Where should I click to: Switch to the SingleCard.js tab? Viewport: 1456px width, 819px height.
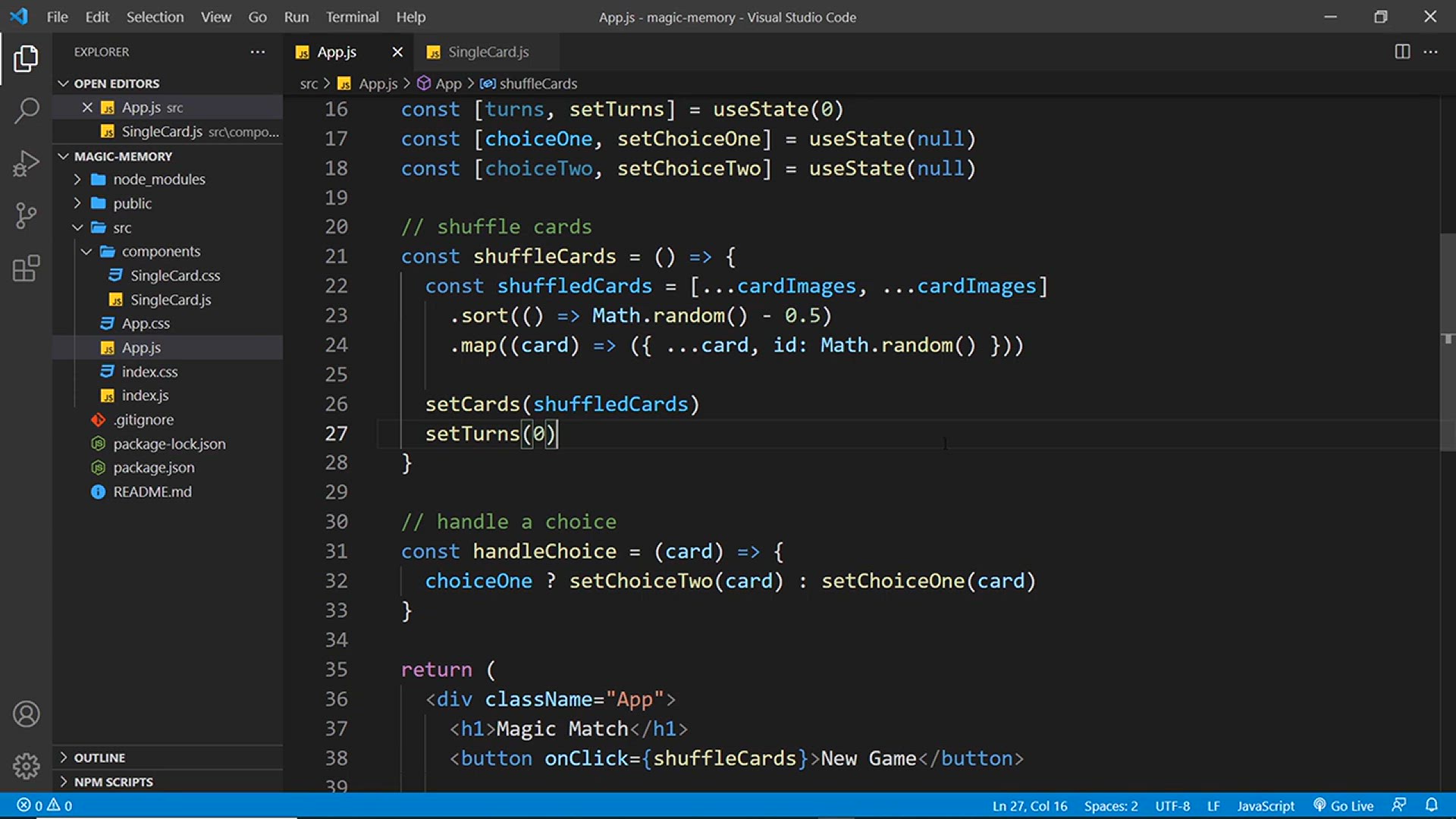pyautogui.click(x=488, y=52)
